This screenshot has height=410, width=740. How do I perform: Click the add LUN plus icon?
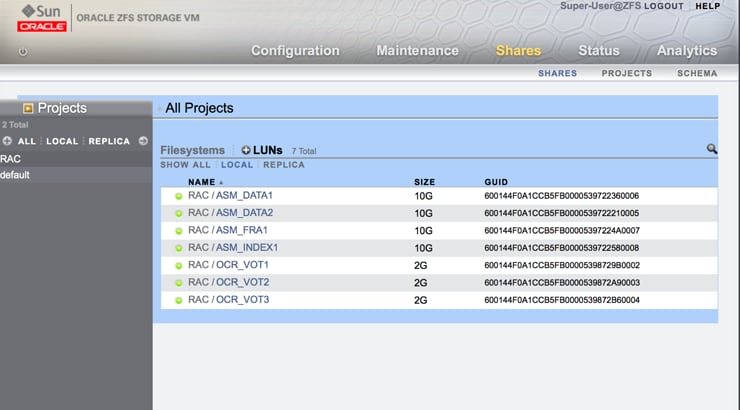(246, 150)
